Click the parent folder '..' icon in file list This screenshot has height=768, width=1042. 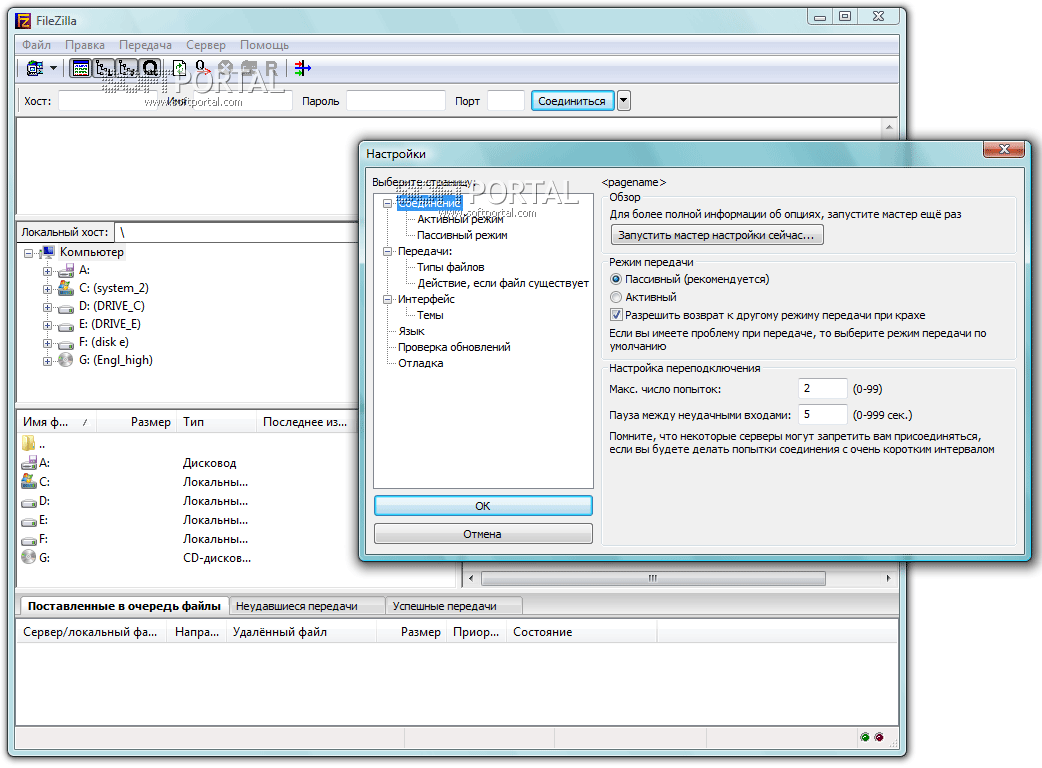click(29, 443)
